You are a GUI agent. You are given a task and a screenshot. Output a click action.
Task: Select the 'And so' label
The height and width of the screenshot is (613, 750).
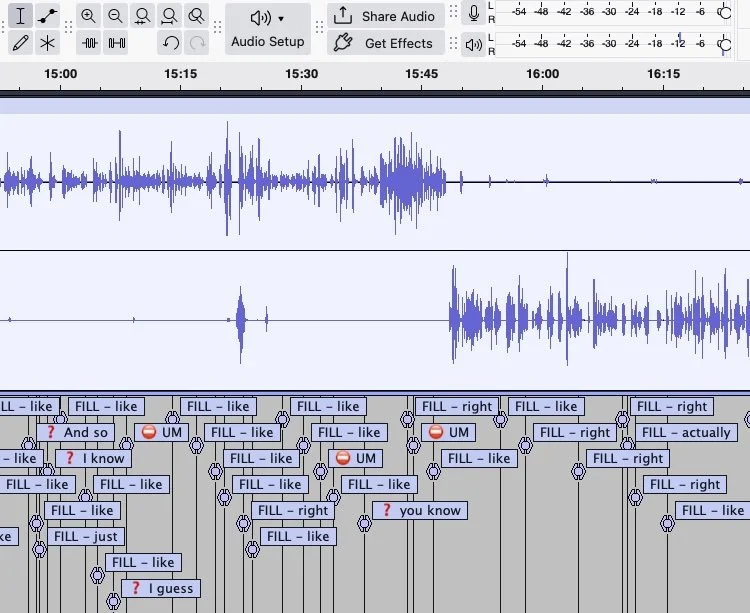(x=76, y=432)
